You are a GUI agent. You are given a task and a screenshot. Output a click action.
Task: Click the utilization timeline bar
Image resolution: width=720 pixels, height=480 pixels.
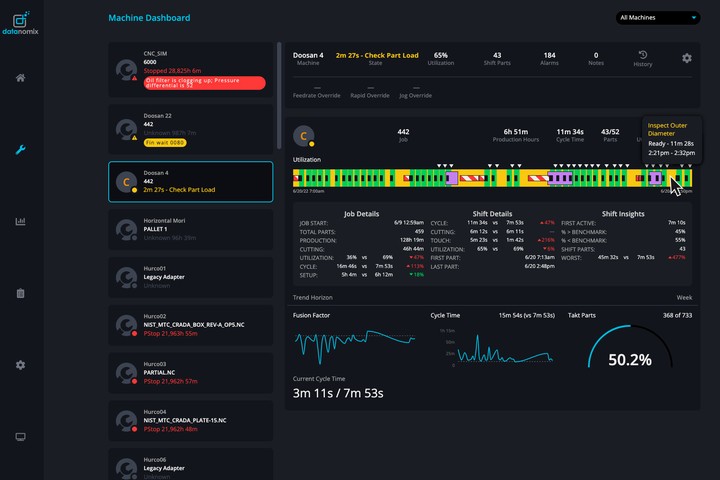point(492,178)
